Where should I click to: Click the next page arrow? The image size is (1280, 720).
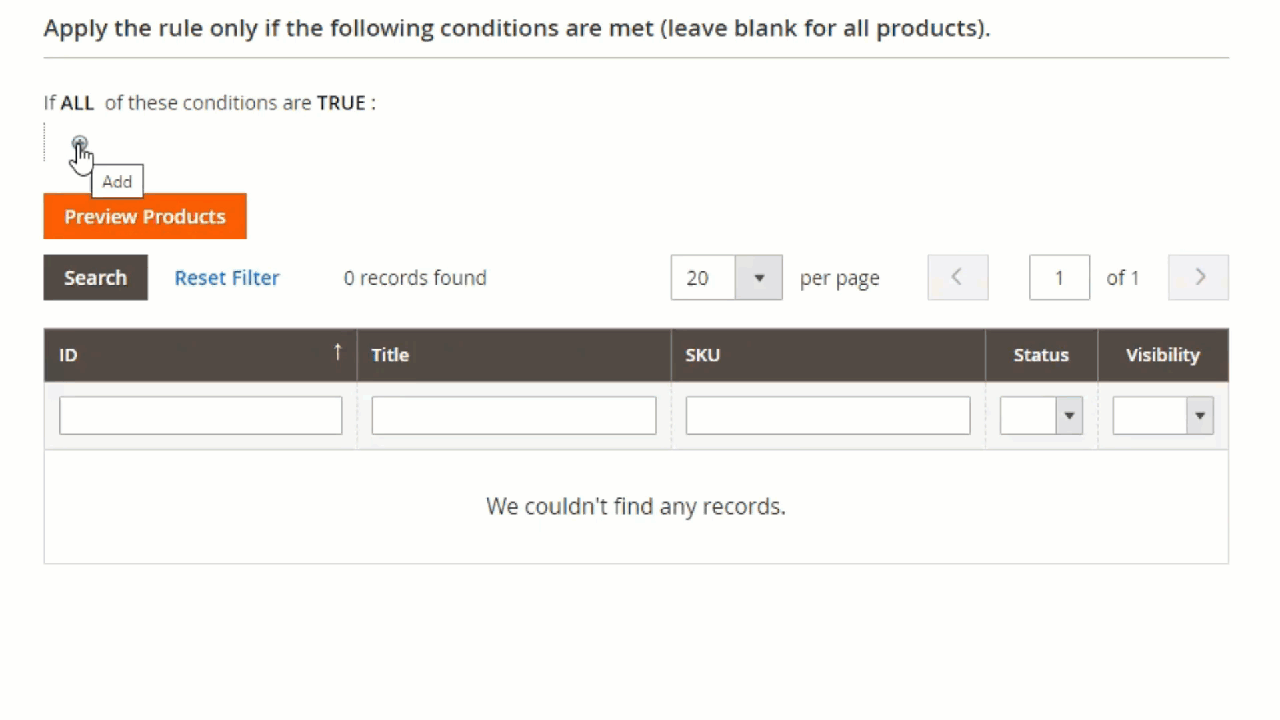coord(1198,277)
